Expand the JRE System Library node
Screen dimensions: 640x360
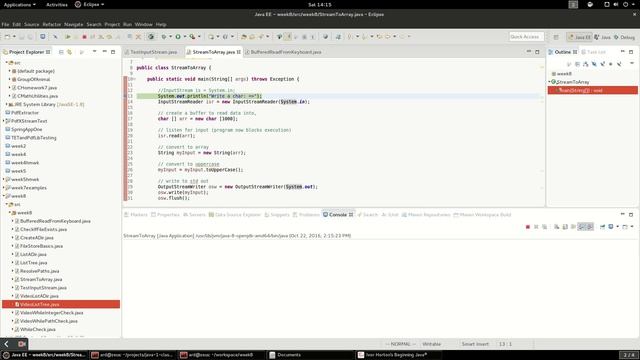(6, 104)
